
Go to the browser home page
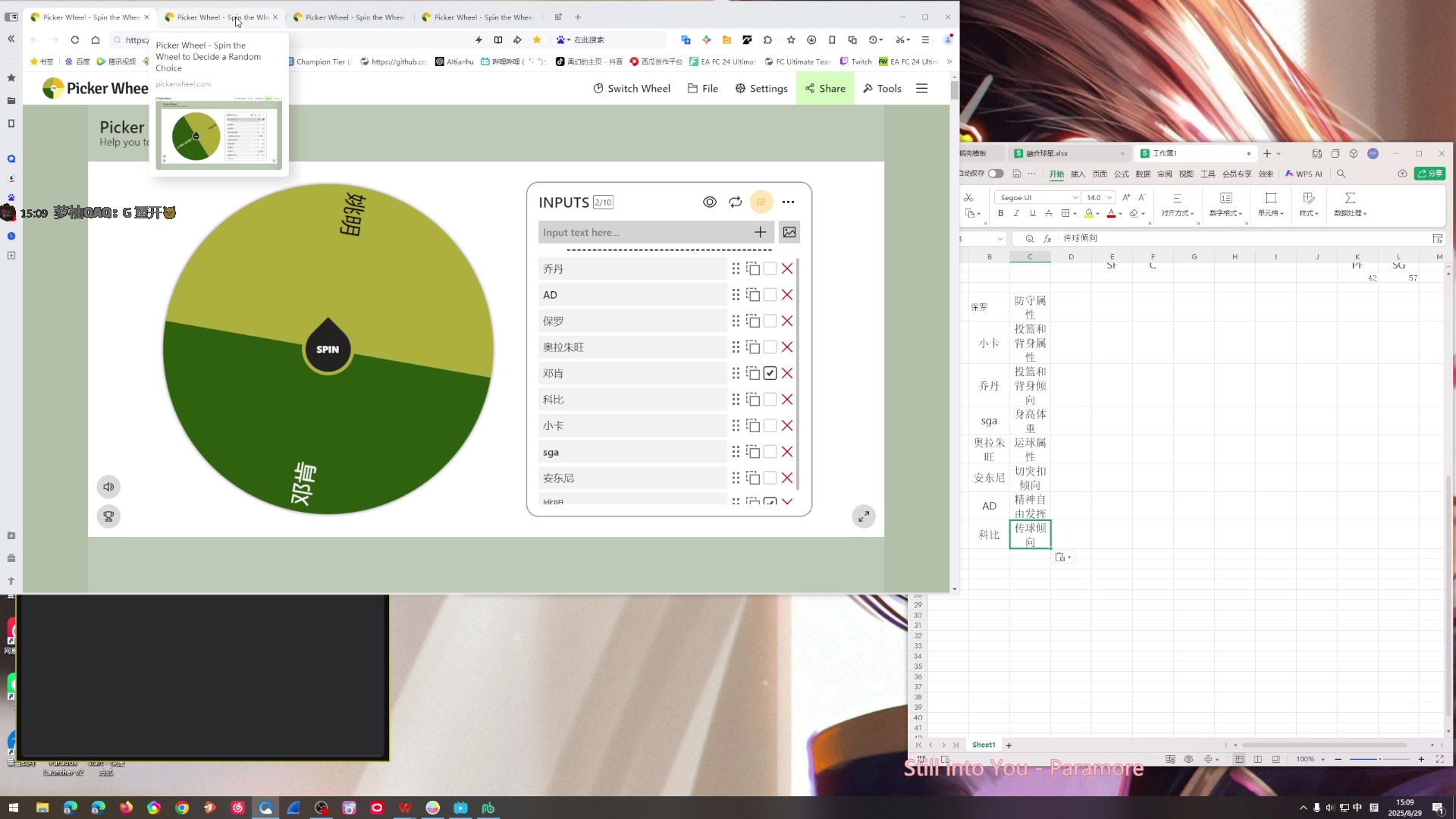96,39
